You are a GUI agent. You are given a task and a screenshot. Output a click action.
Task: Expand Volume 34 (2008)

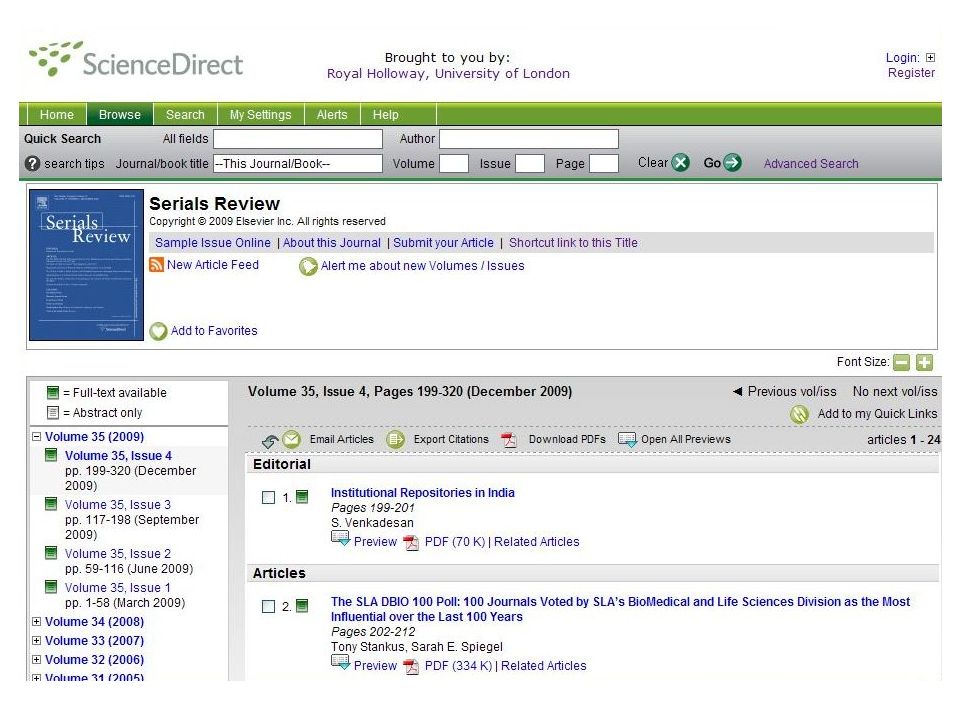tap(37, 621)
